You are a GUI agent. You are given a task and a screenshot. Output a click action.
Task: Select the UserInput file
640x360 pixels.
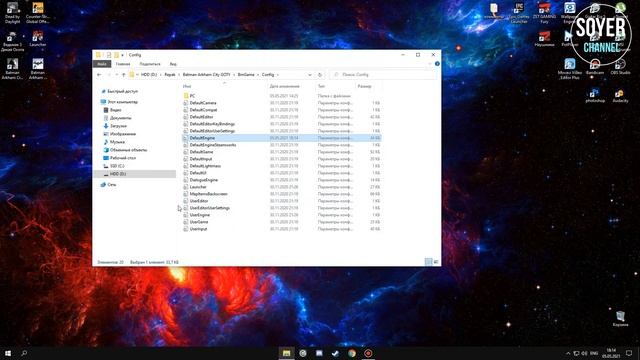point(198,229)
